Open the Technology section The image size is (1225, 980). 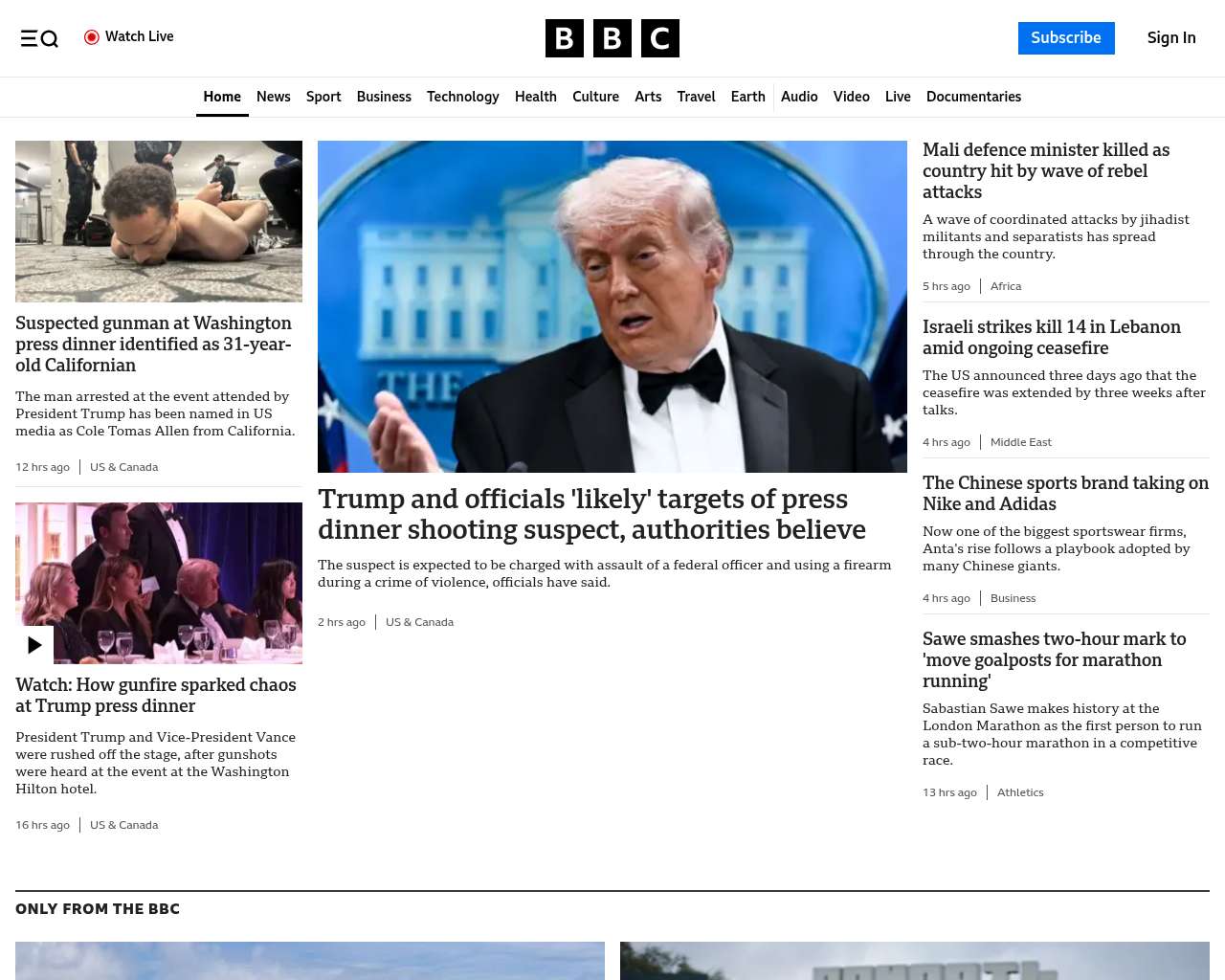(x=462, y=97)
